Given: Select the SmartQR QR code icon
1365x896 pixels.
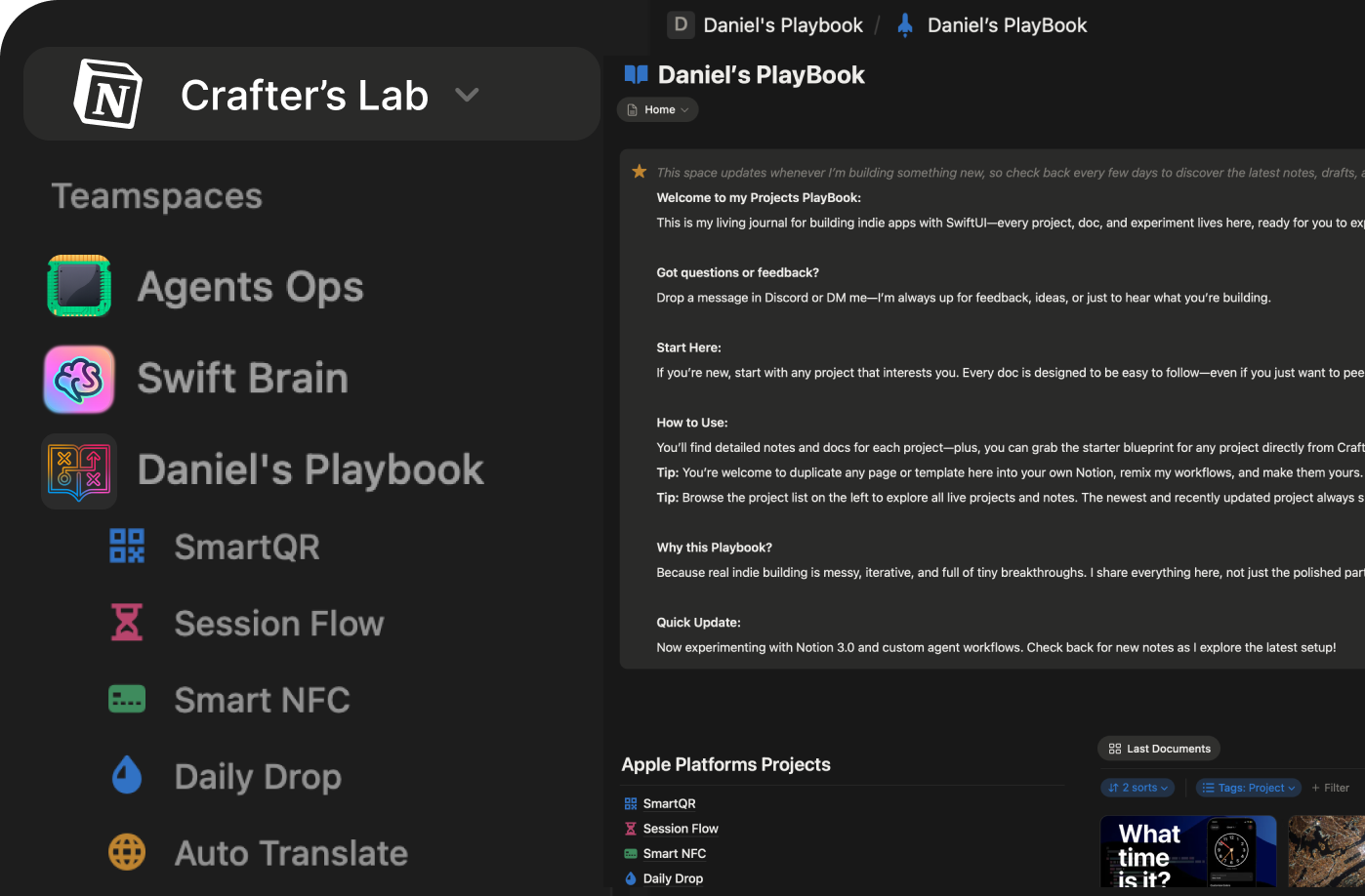Looking at the screenshot, I should [127, 547].
